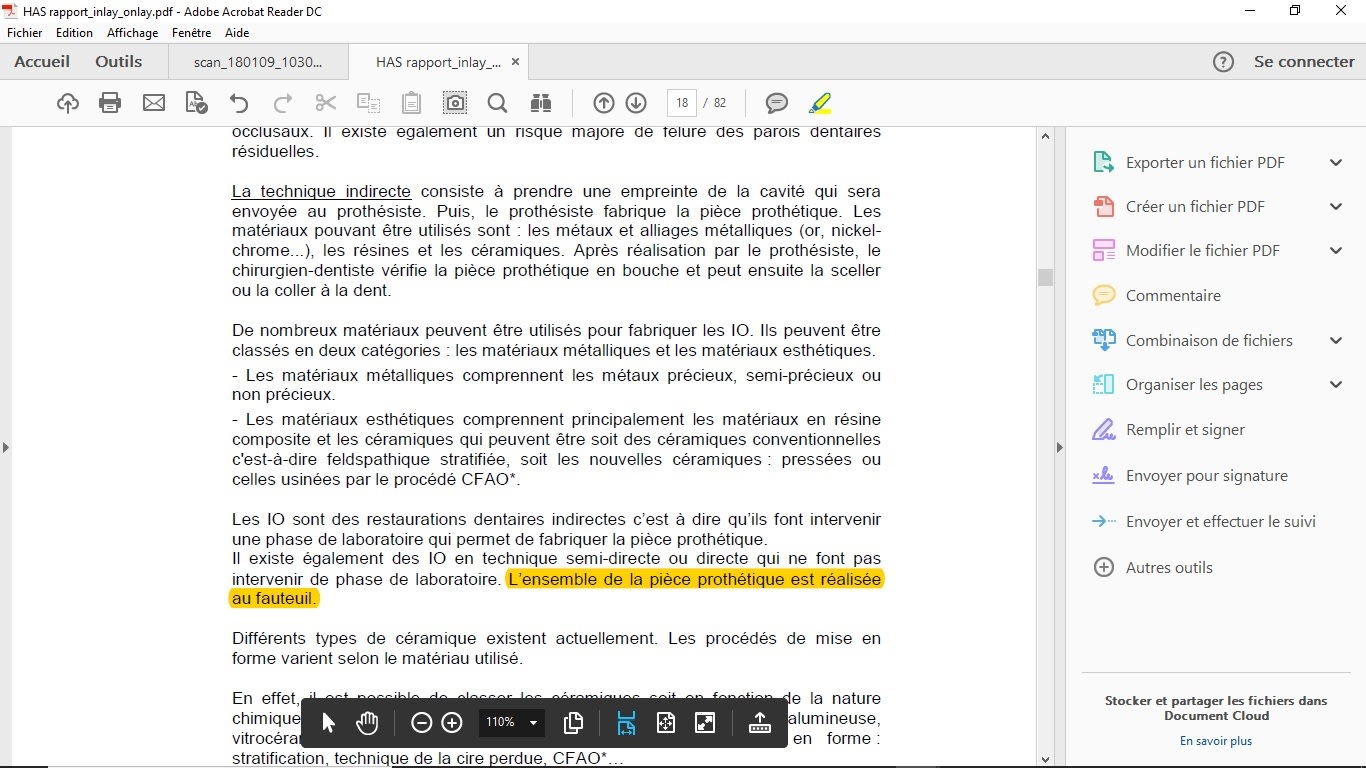Image resolution: width=1366 pixels, height=768 pixels.
Task: Open the Fenêtre menu
Action: [x=191, y=33]
